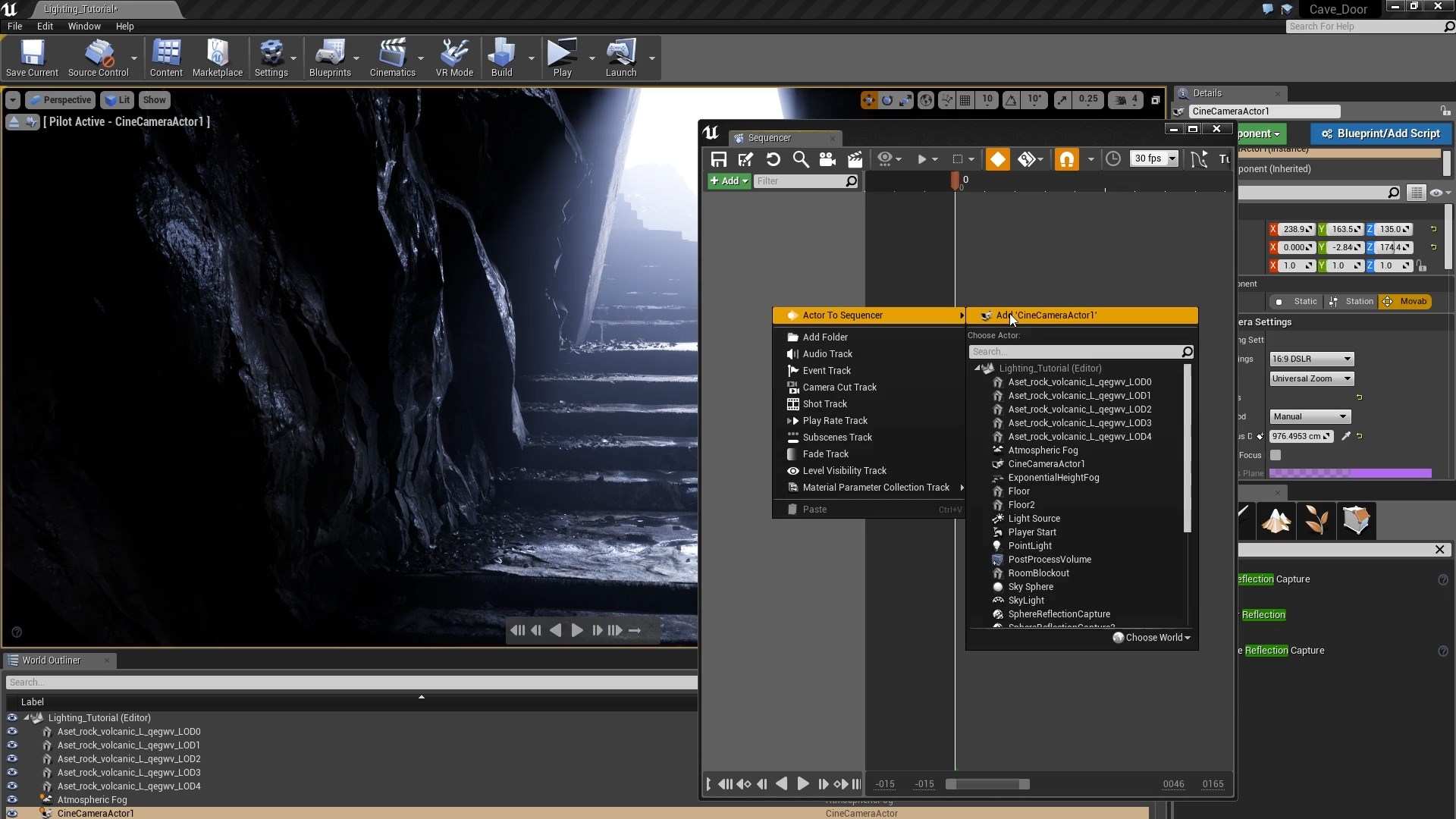The height and width of the screenshot is (819, 1456).
Task: Hide Atmospheric Fog using its eye icon
Action: coord(12,799)
